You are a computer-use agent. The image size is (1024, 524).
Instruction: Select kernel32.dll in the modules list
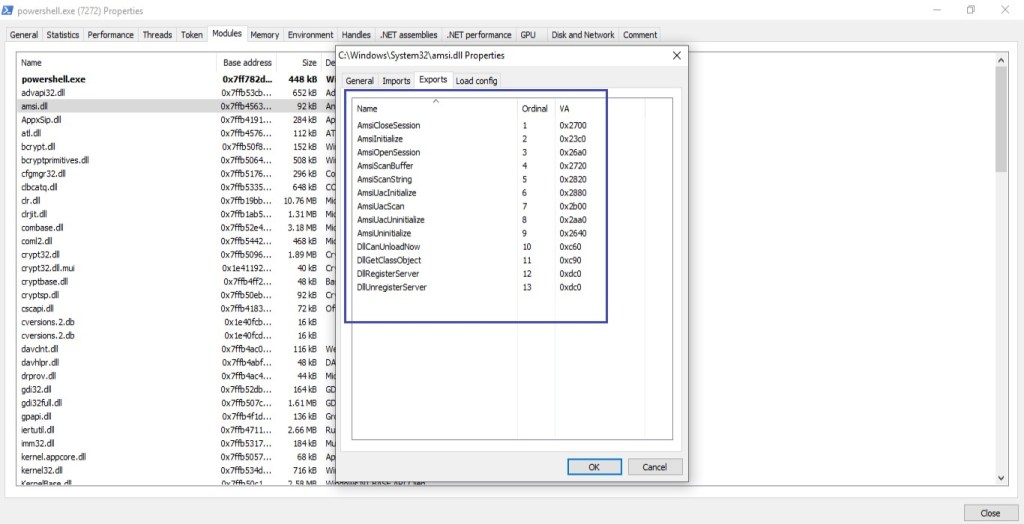(x=43, y=470)
